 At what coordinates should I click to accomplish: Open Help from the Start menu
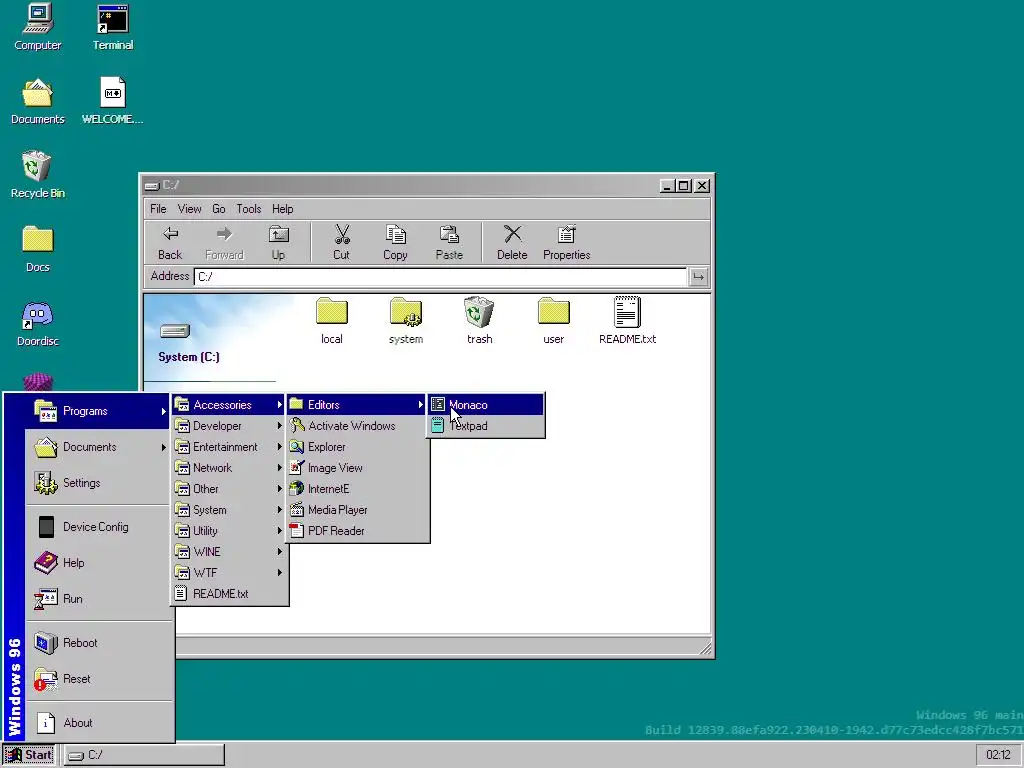[x=99, y=562]
